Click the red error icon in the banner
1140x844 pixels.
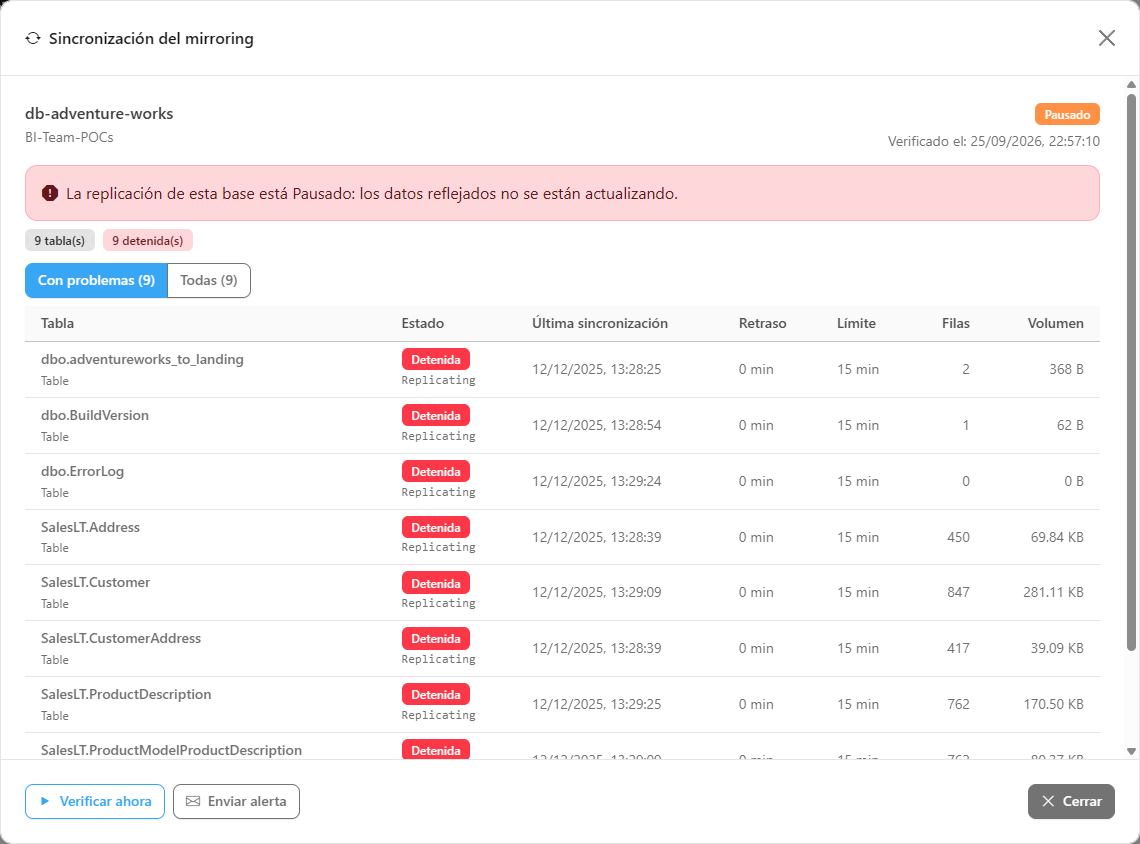(x=49, y=193)
